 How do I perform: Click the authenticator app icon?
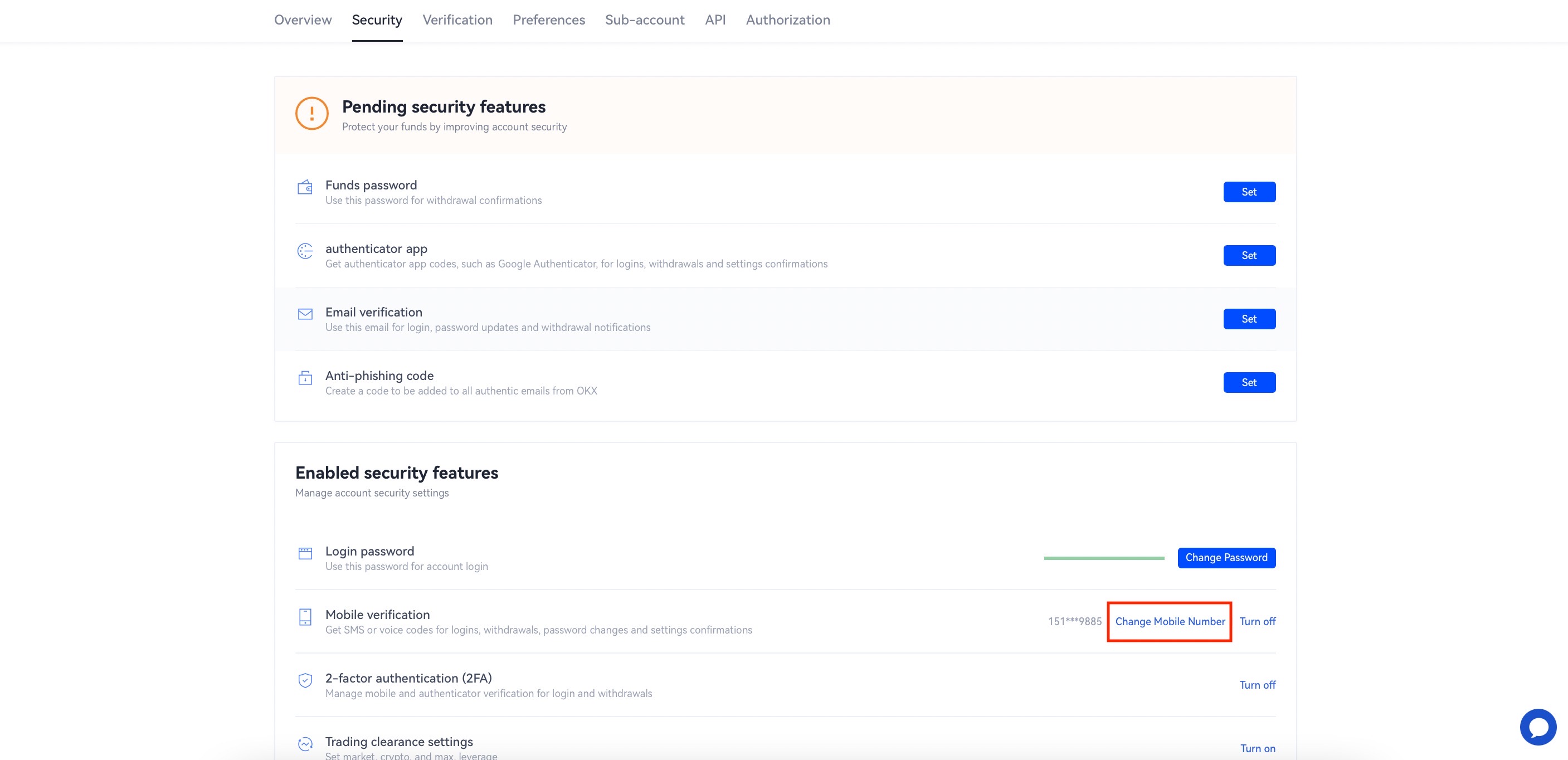point(305,251)
